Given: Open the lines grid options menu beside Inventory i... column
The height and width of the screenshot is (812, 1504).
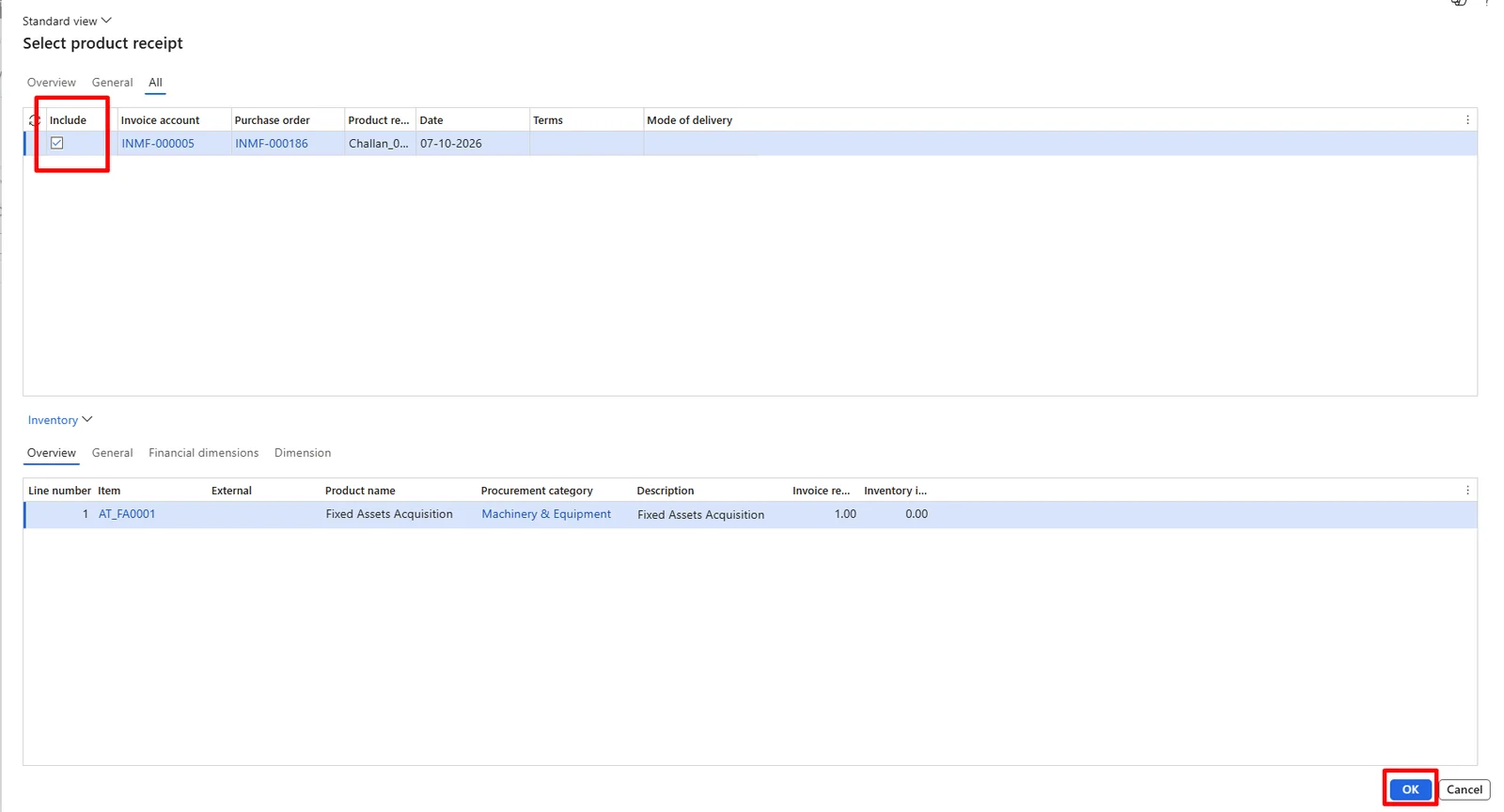Looking at the screenshot, I should click(1467, 491).
